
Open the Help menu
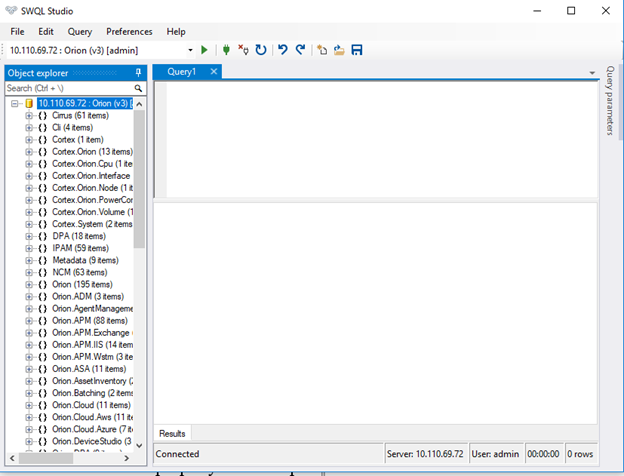coord(176,31)
